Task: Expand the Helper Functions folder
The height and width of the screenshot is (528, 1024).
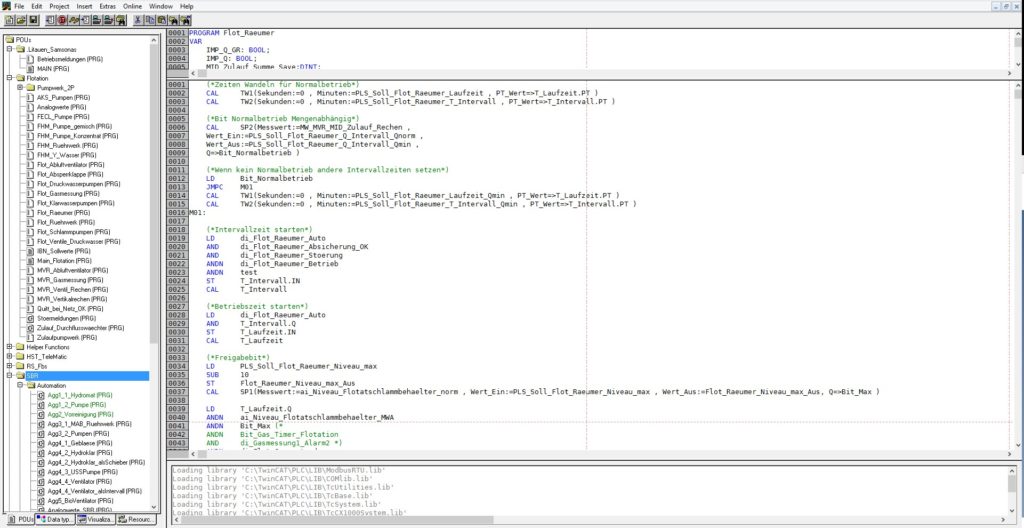Action: [x=9, y=347]
